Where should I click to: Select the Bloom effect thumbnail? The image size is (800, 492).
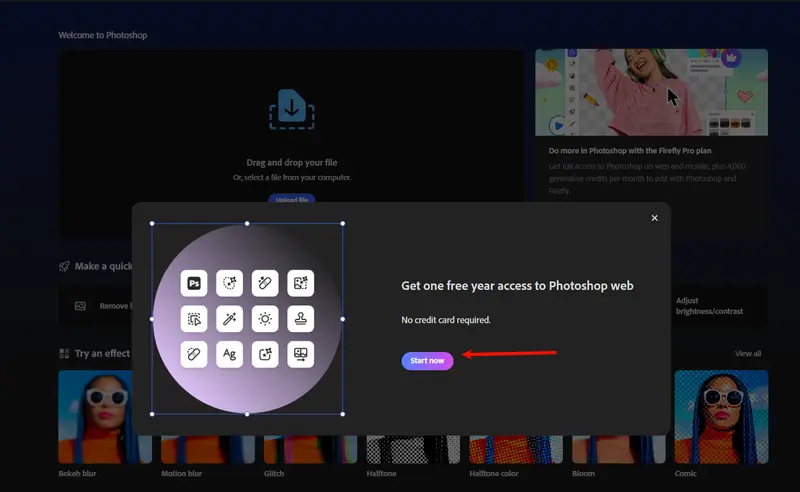coord(618,449)
